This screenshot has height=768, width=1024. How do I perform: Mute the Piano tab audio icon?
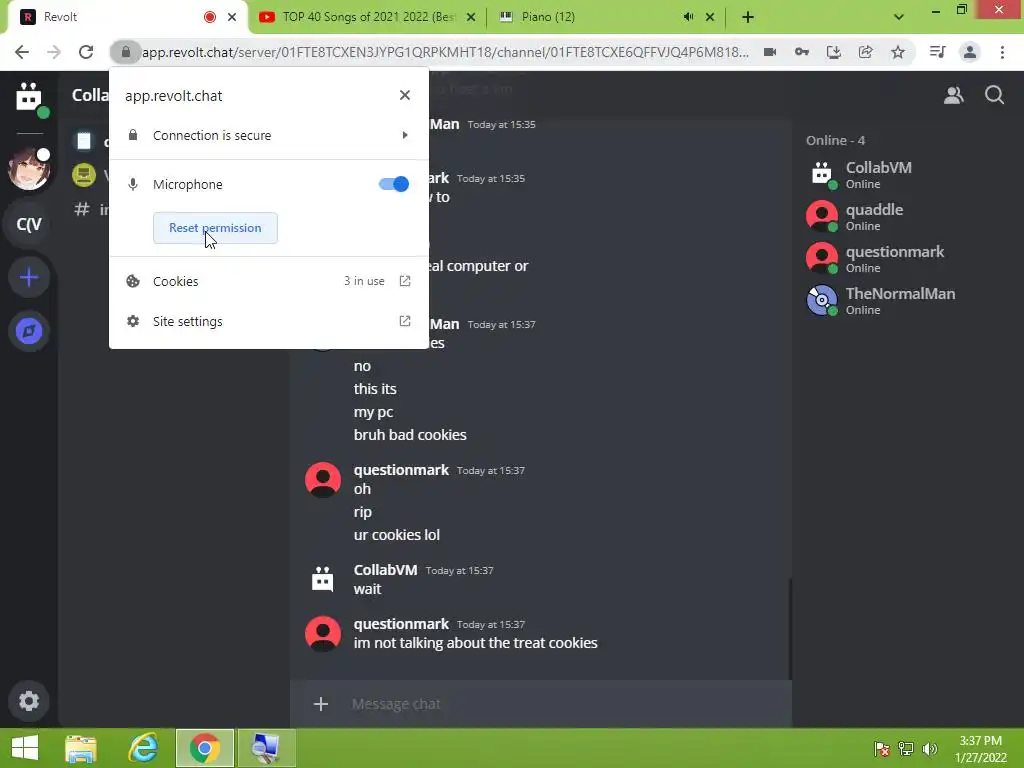click(688, 17)
